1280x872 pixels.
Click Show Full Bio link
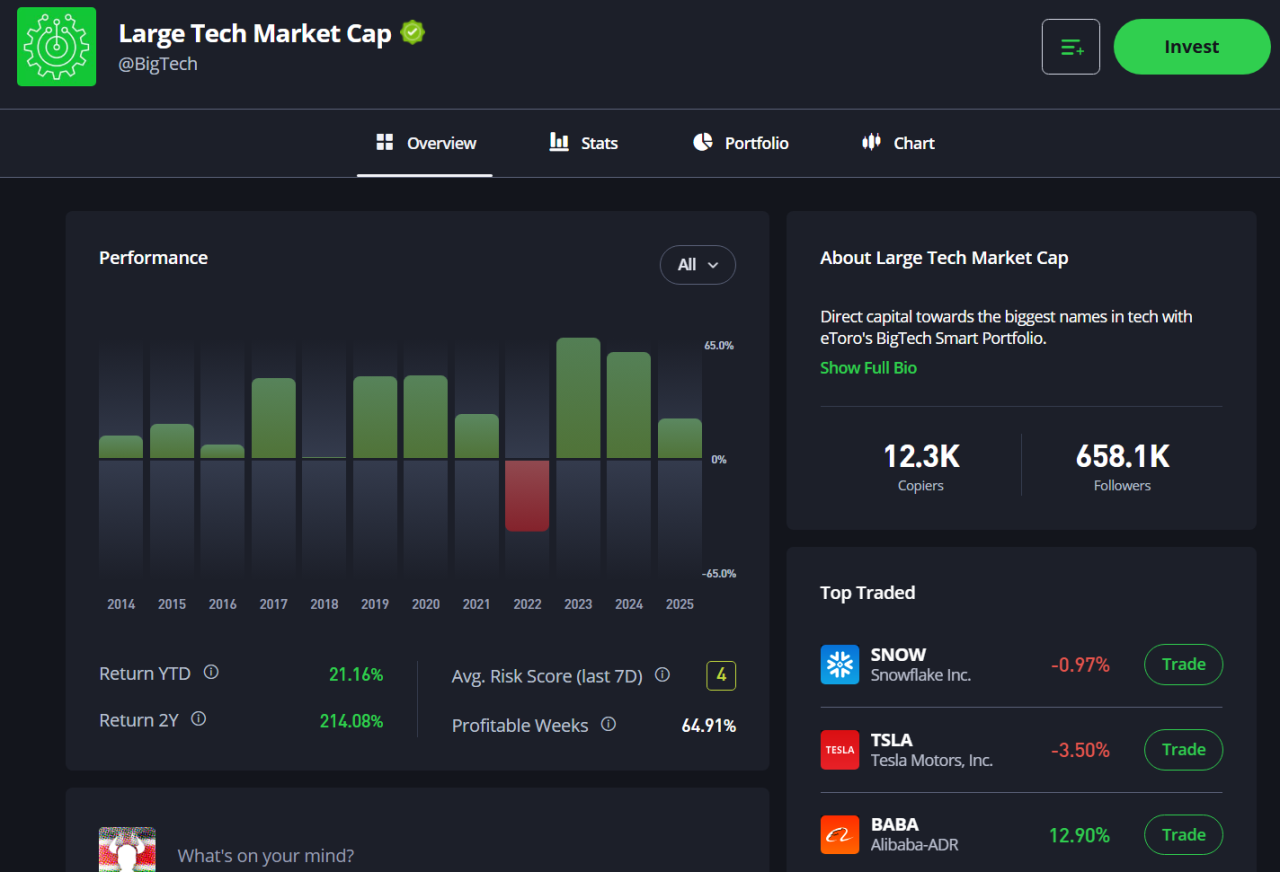(x=868, y=367)
